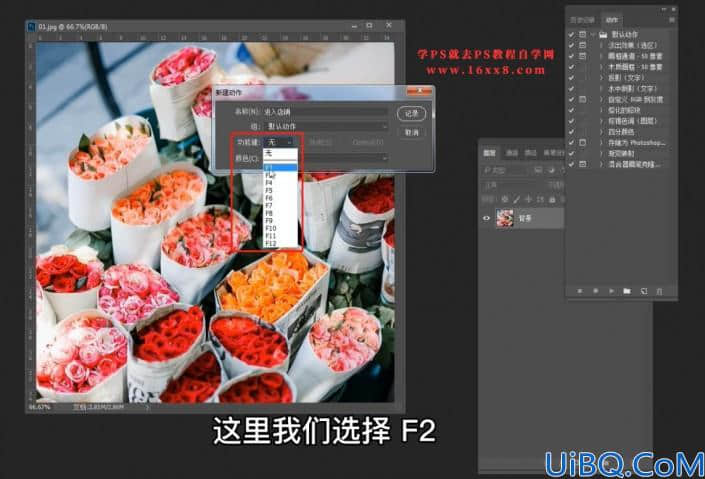This screenshot has width=705, height=479.
Task: Open the layer kind filter dropdown
Action: tap(504, 170)
